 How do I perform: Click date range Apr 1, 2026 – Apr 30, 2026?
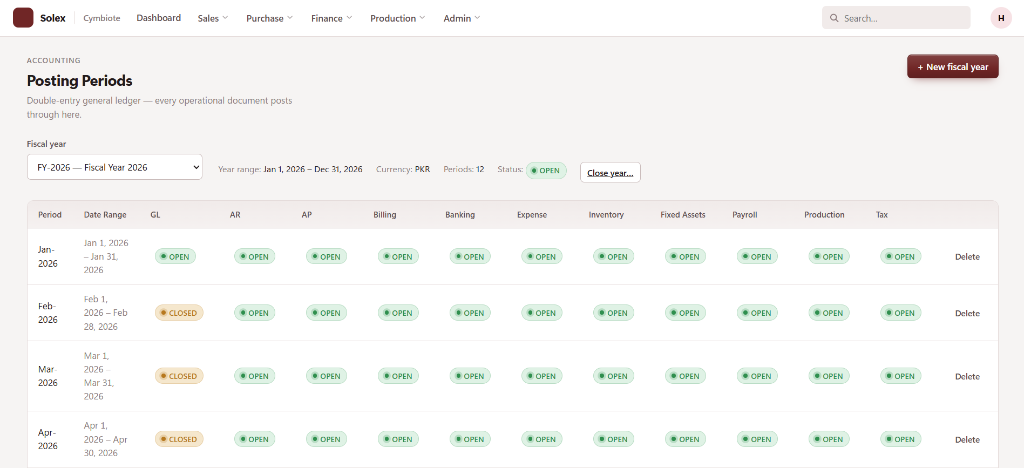pyautogui.click(x=106, y=439)
